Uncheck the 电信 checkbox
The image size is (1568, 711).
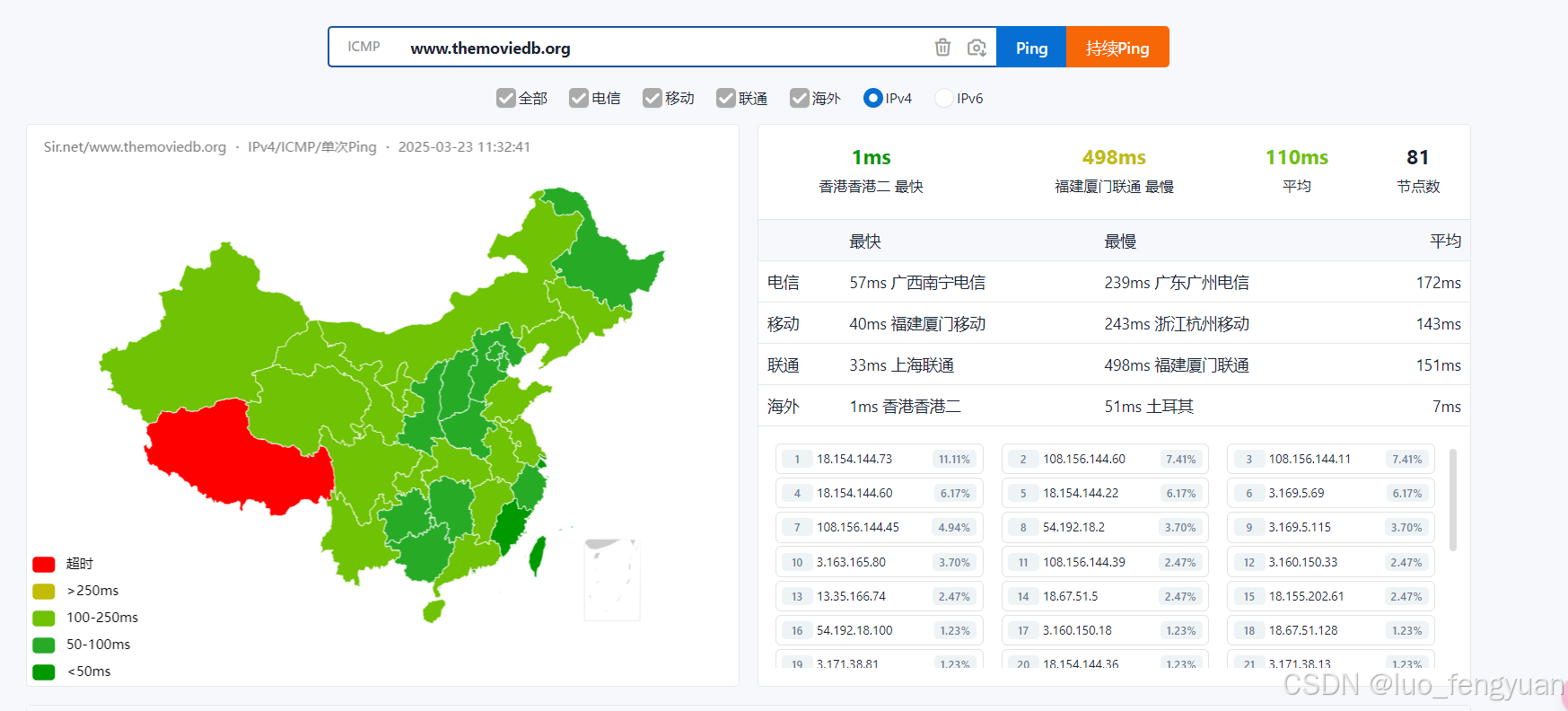point(579,98)
